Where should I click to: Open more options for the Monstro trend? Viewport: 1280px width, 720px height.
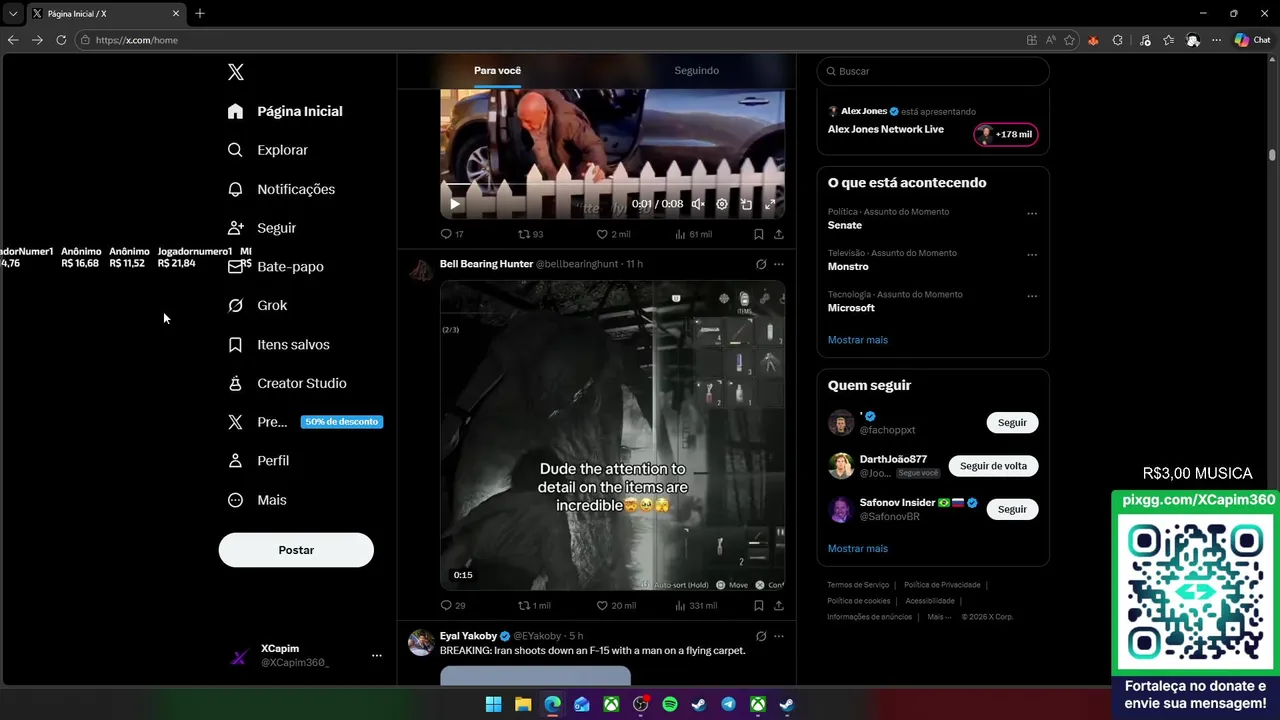click(1032, 255)
